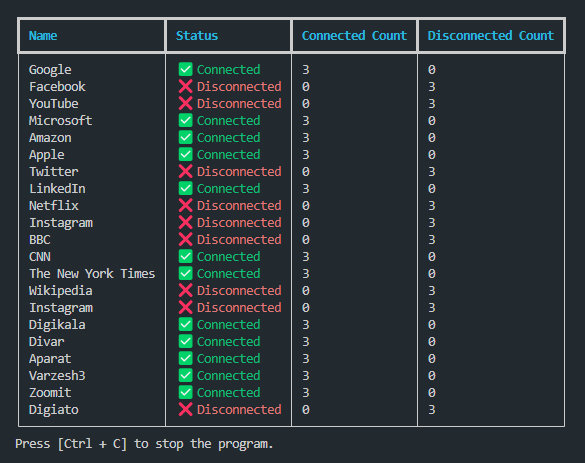Screen dimensions: 585x463
Task: Click the BBC name entry
Action: 40,240
